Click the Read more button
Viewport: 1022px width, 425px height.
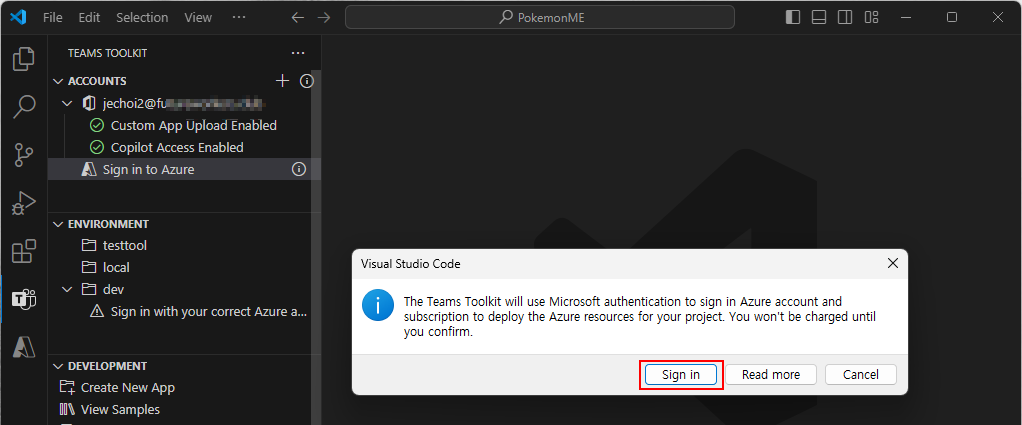tap(770, 374)
